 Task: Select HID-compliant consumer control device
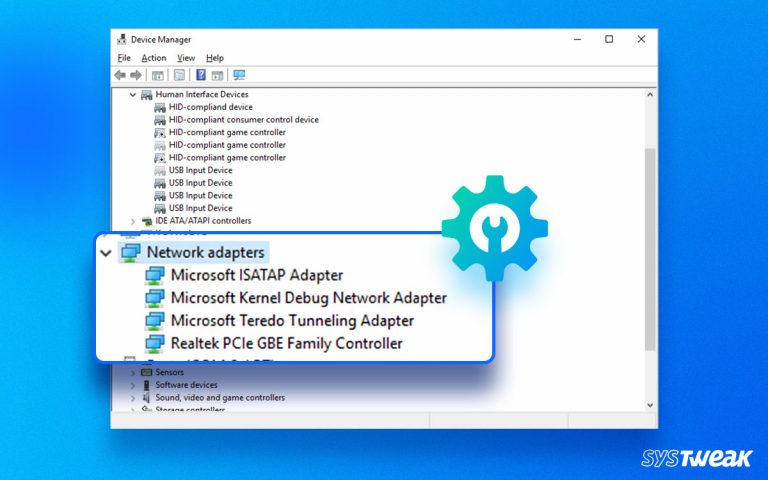click(243, 120)
